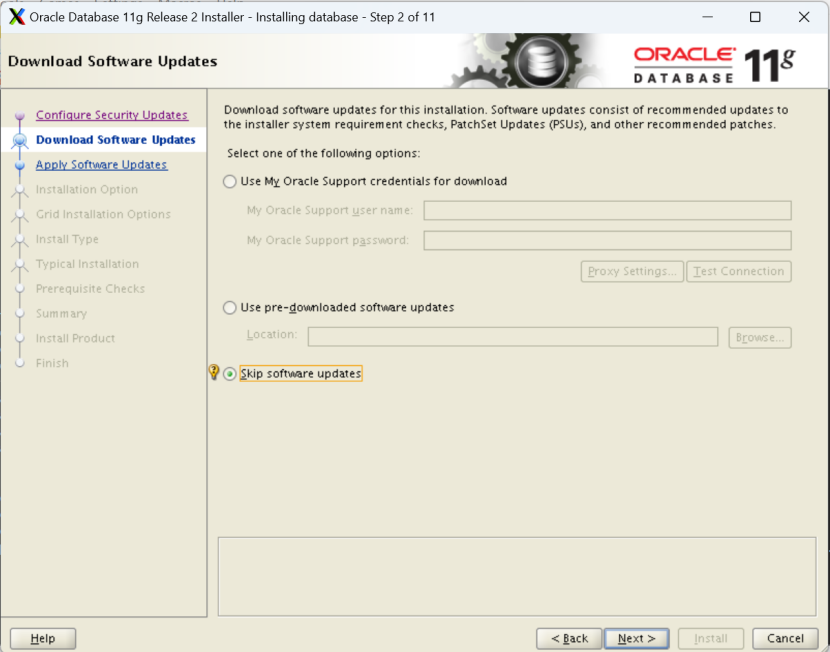Click the My Oracle Support password field

pyautogui.click(x=607, y=240)
